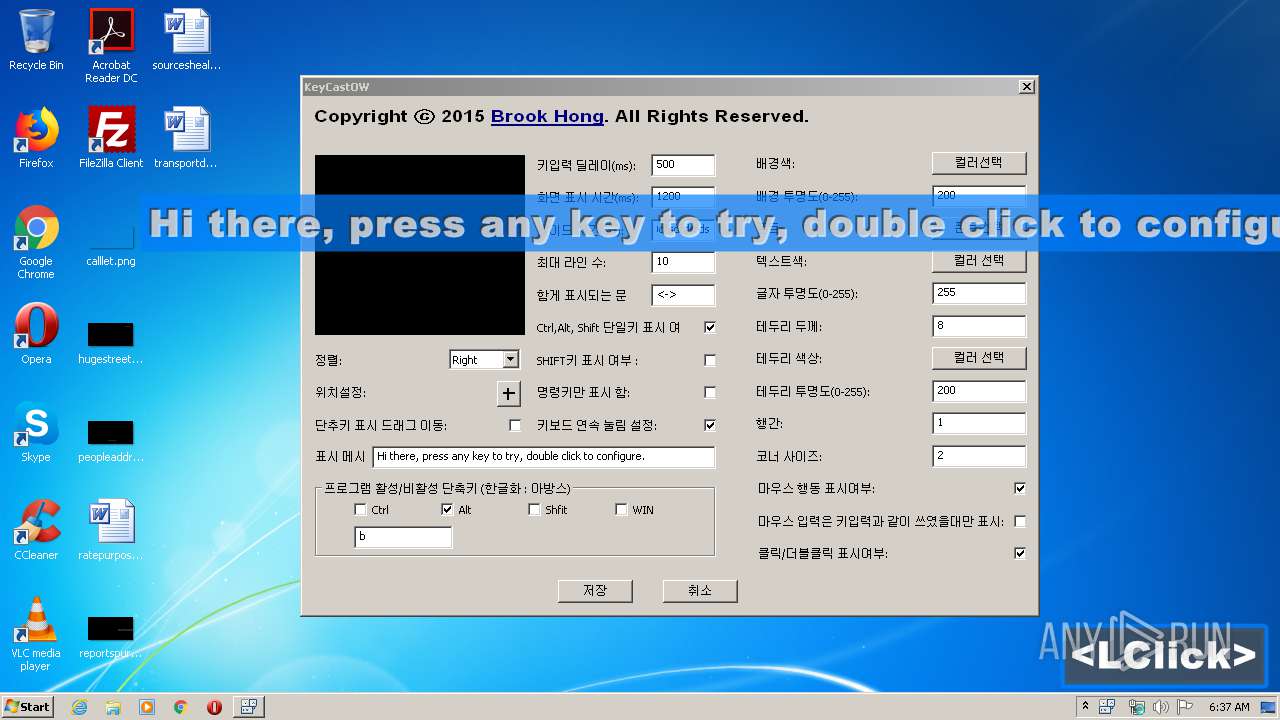
Task: Open Internet Explorer in the taskbar
Action: 79,707
